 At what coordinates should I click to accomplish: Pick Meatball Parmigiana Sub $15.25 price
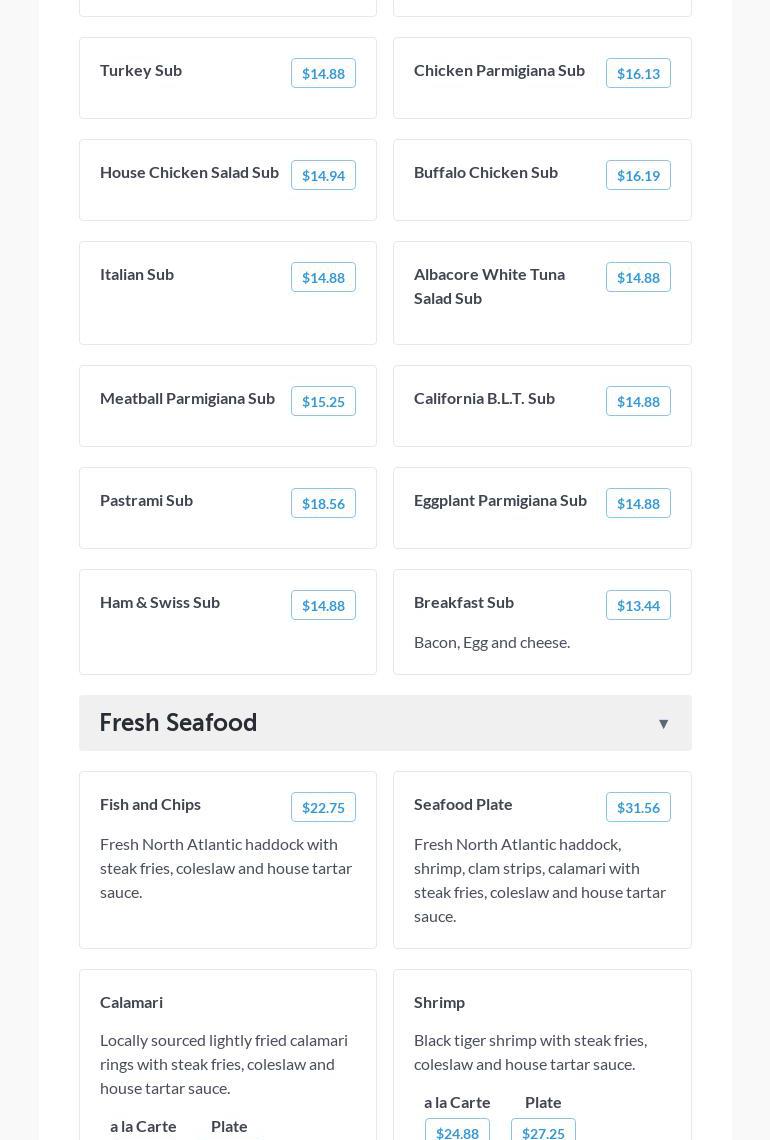tap(323, 401)
